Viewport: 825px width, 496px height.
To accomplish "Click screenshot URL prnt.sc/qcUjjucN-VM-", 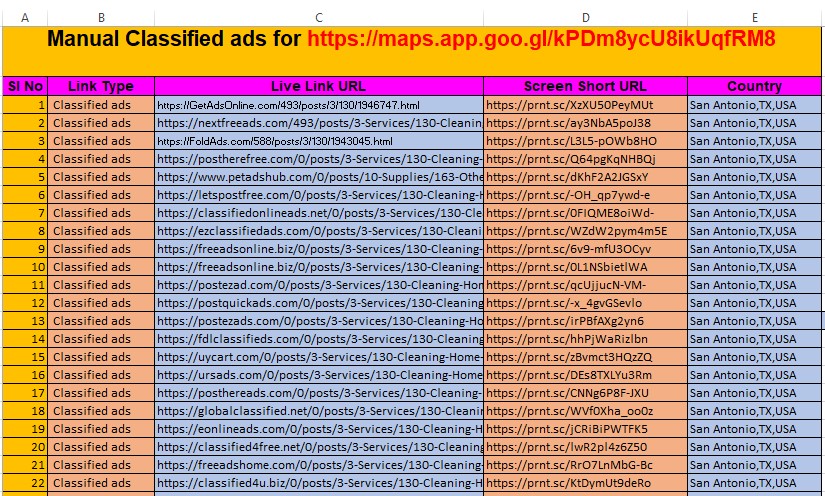I will pos(566,285).
